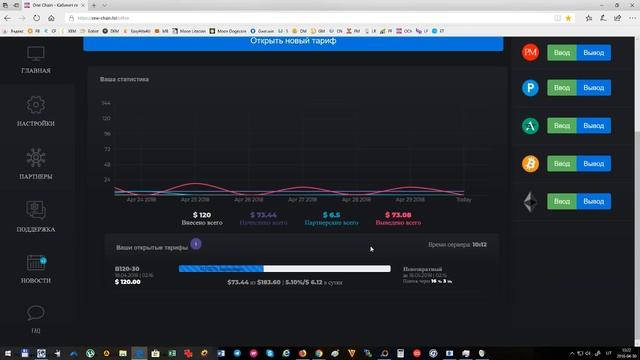Image resolution: width=640 pixels, height=360 pixels.
Task: Open the Moon Litecoin bookmark
Action: tap(189, 31)
